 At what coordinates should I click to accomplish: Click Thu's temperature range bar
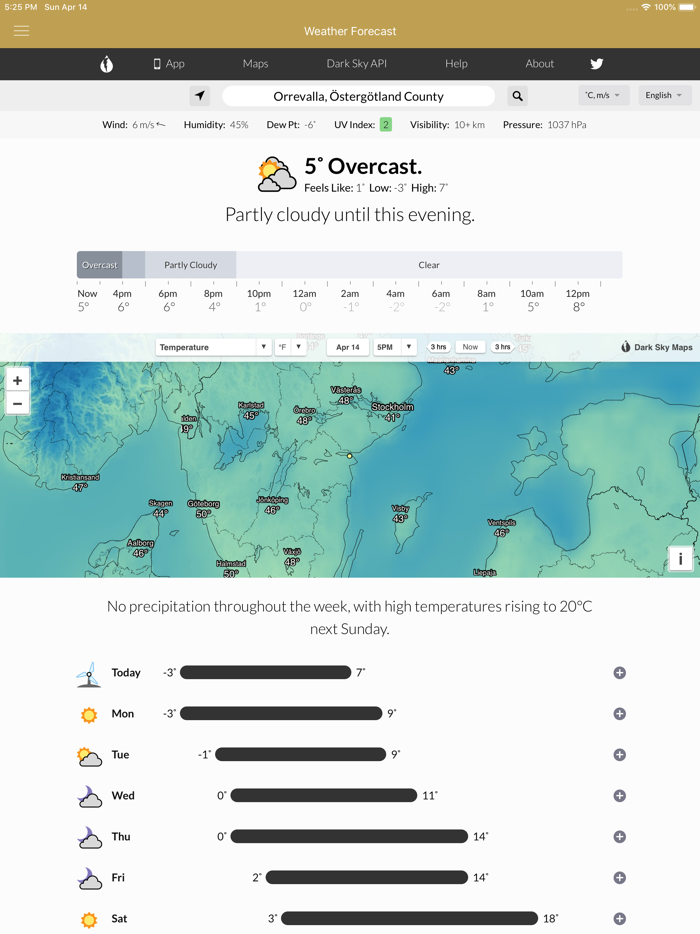349,836
